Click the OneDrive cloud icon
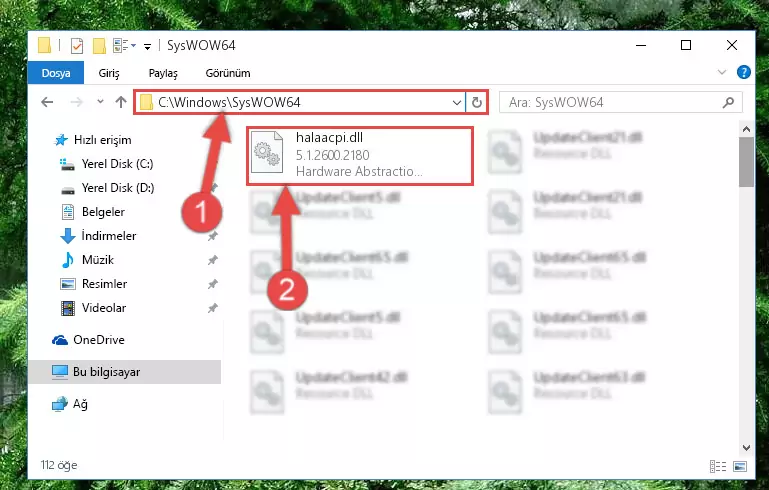This screenshot has width=769, height=490. click(60, 340)
